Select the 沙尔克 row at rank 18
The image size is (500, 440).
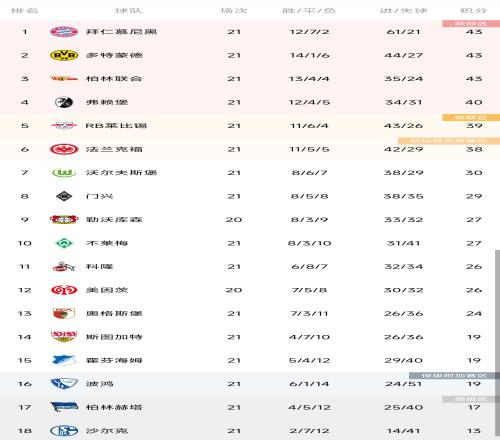(x=250, y=431)
